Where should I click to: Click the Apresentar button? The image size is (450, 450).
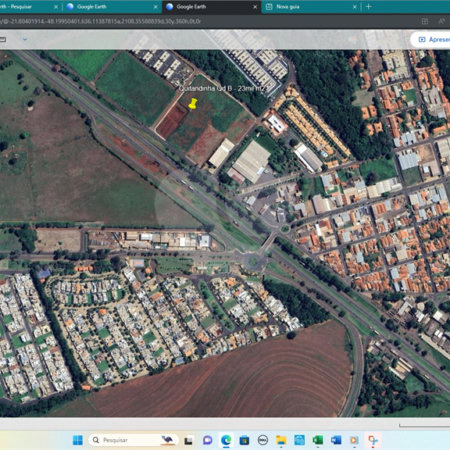click(x=432, y=40)
